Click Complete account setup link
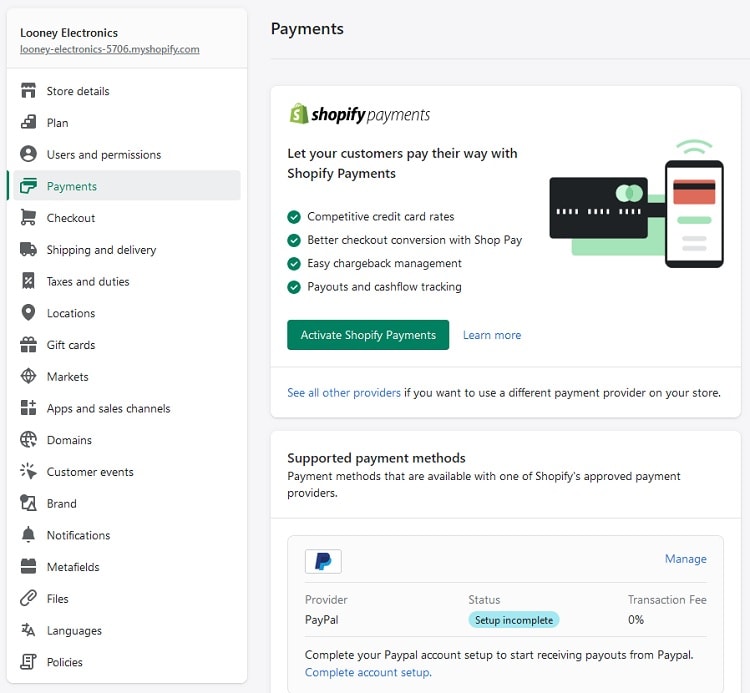The width and height of the screenshot is (750, 693). (368, 672)
